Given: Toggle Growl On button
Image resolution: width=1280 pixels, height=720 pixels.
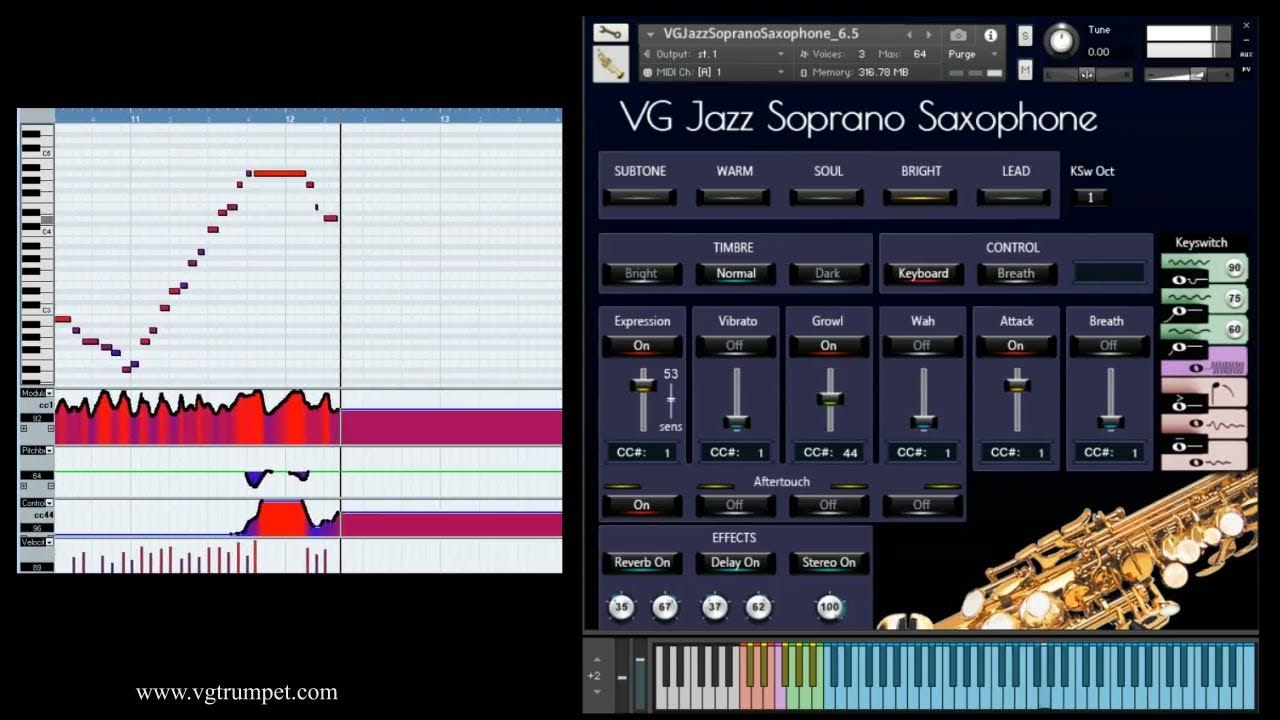Looking at the screenshot, I should coord(828,345).
